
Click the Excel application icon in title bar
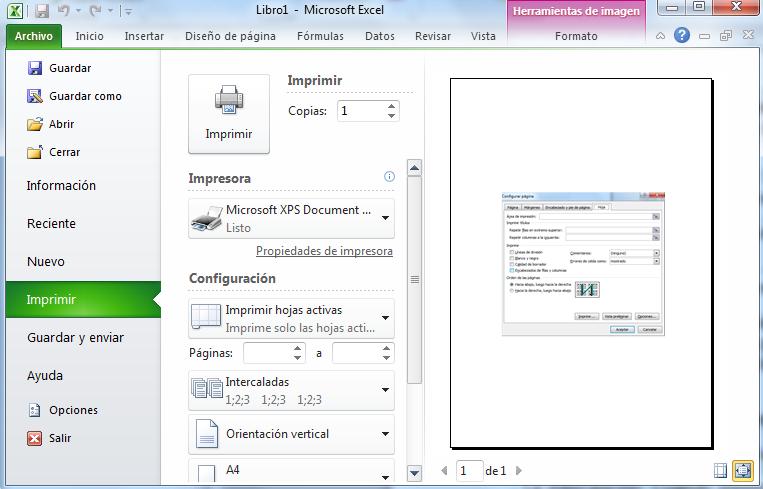pos(15,11)
